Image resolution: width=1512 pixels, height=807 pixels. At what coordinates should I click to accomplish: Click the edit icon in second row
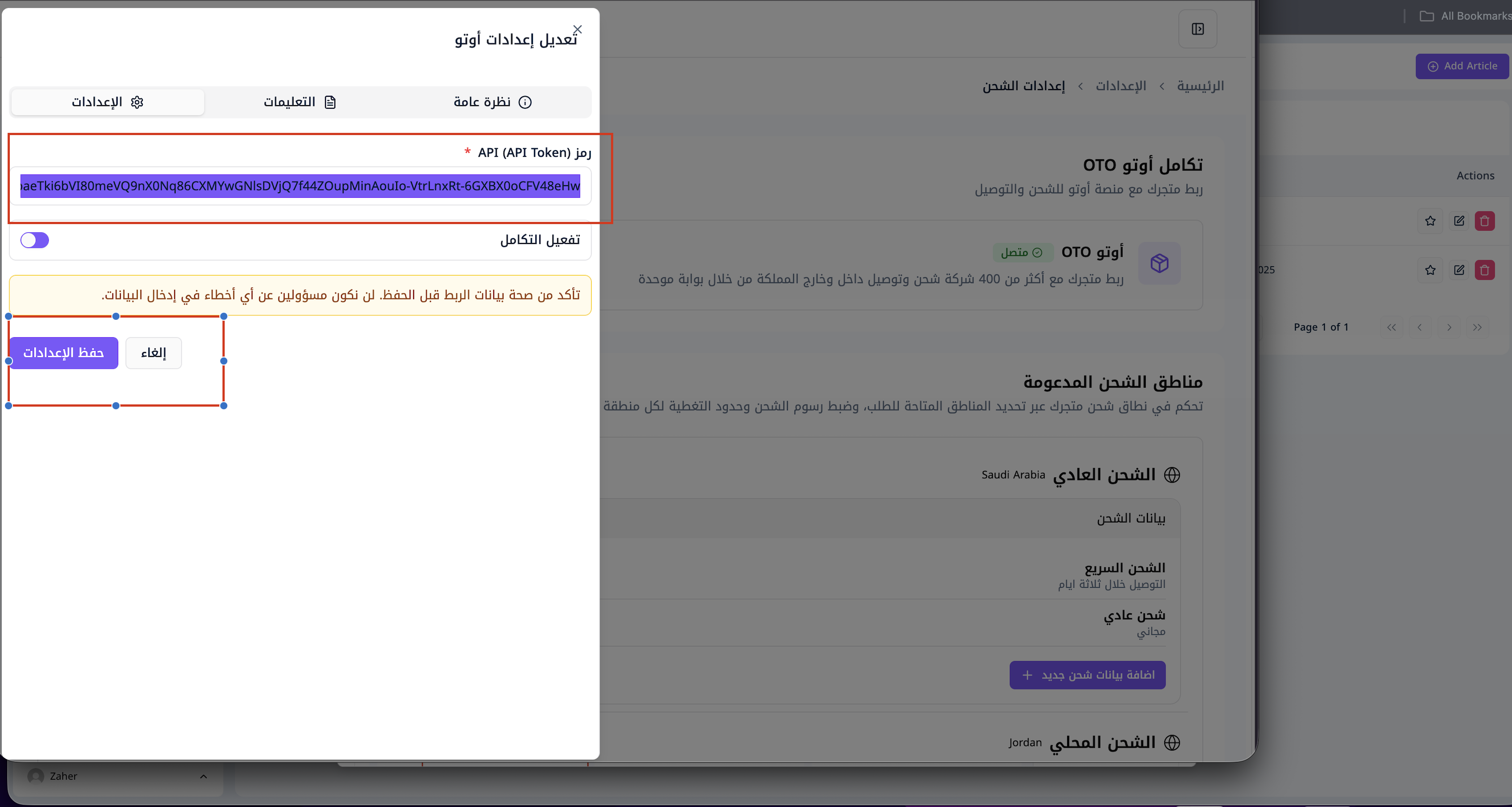point(1459,270)
